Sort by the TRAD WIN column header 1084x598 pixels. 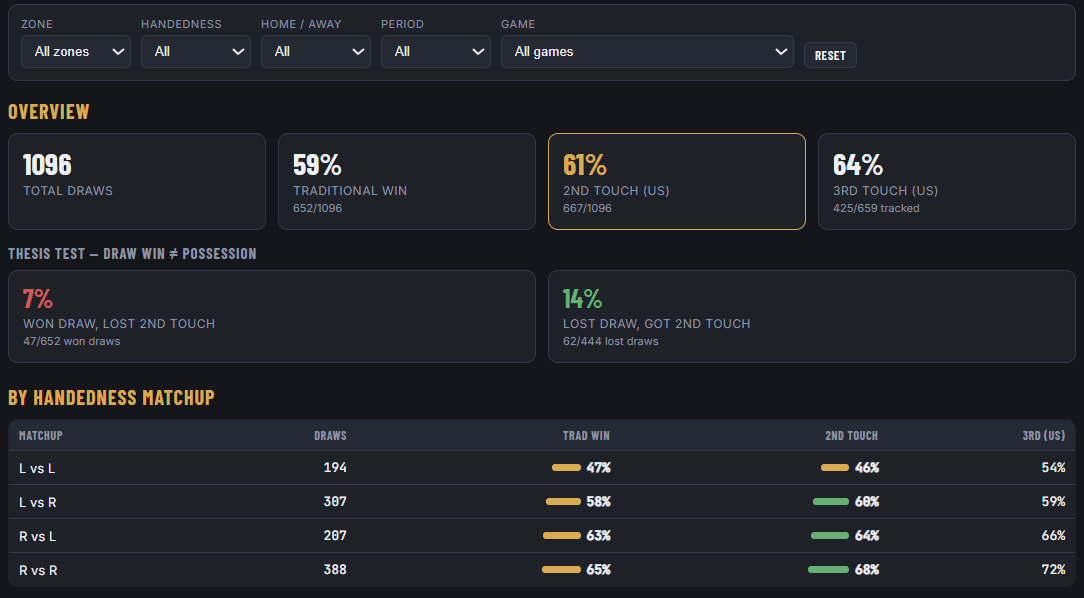[586, 436]
